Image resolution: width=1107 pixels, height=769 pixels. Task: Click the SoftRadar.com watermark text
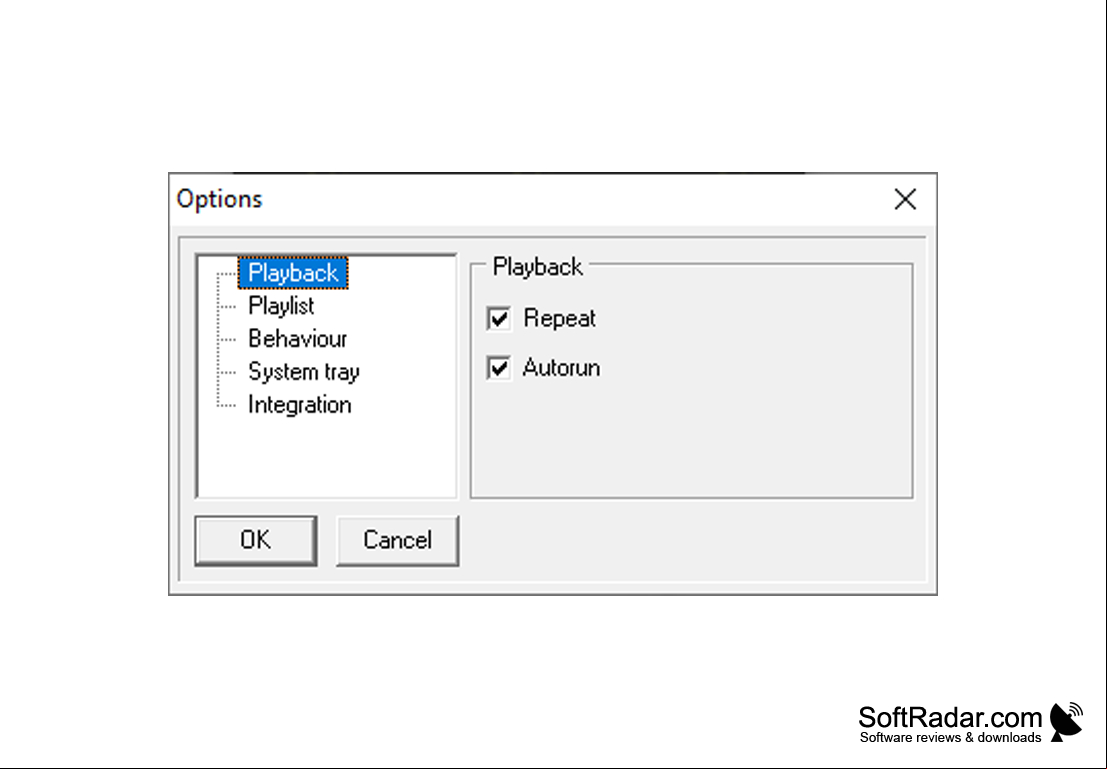(x=950, y=717)
